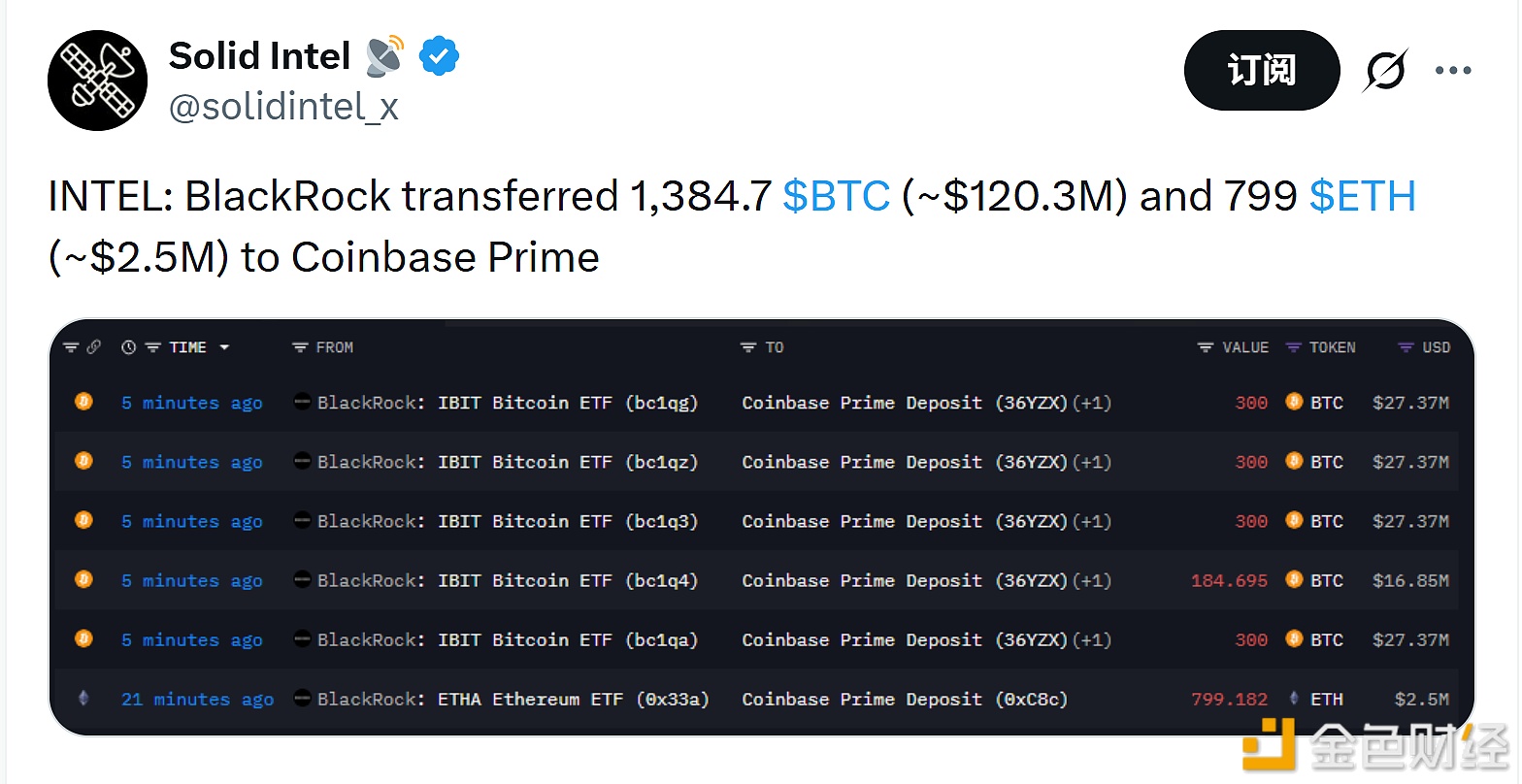The height and width of the screenshot is (784, 1522).
Task: Click the BTC token icon in the first row
Action: click(1292, 402)
